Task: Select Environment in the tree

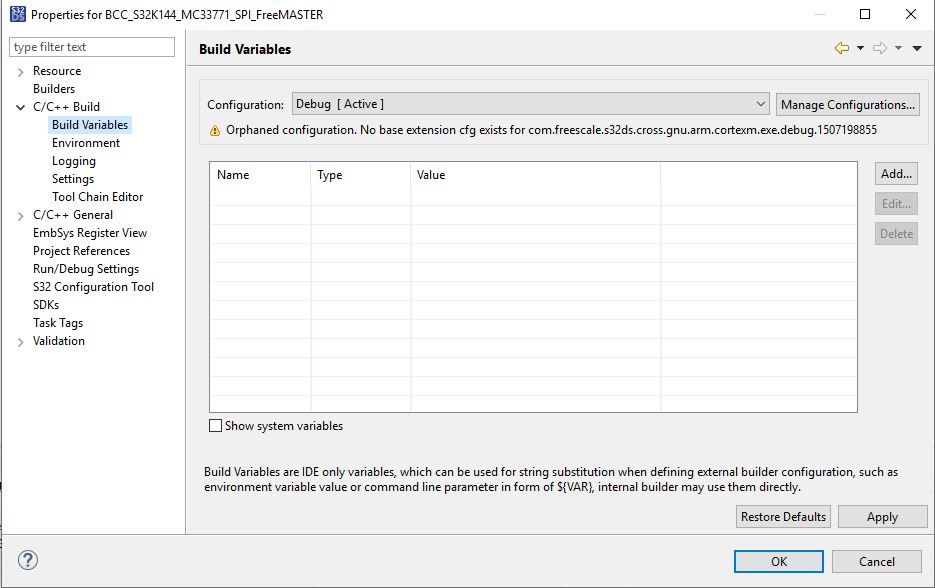Action: coord(86,143)
